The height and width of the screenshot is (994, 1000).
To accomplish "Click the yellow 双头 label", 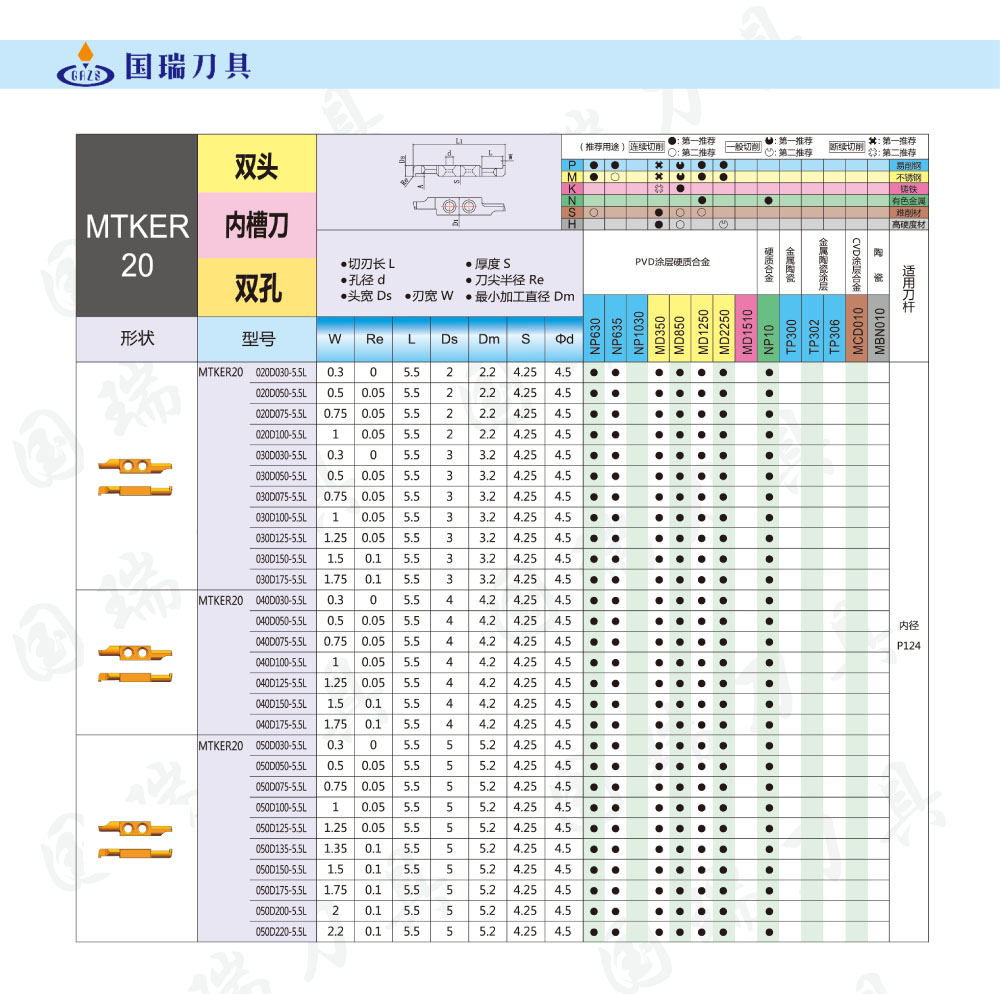I will point(257,164).
